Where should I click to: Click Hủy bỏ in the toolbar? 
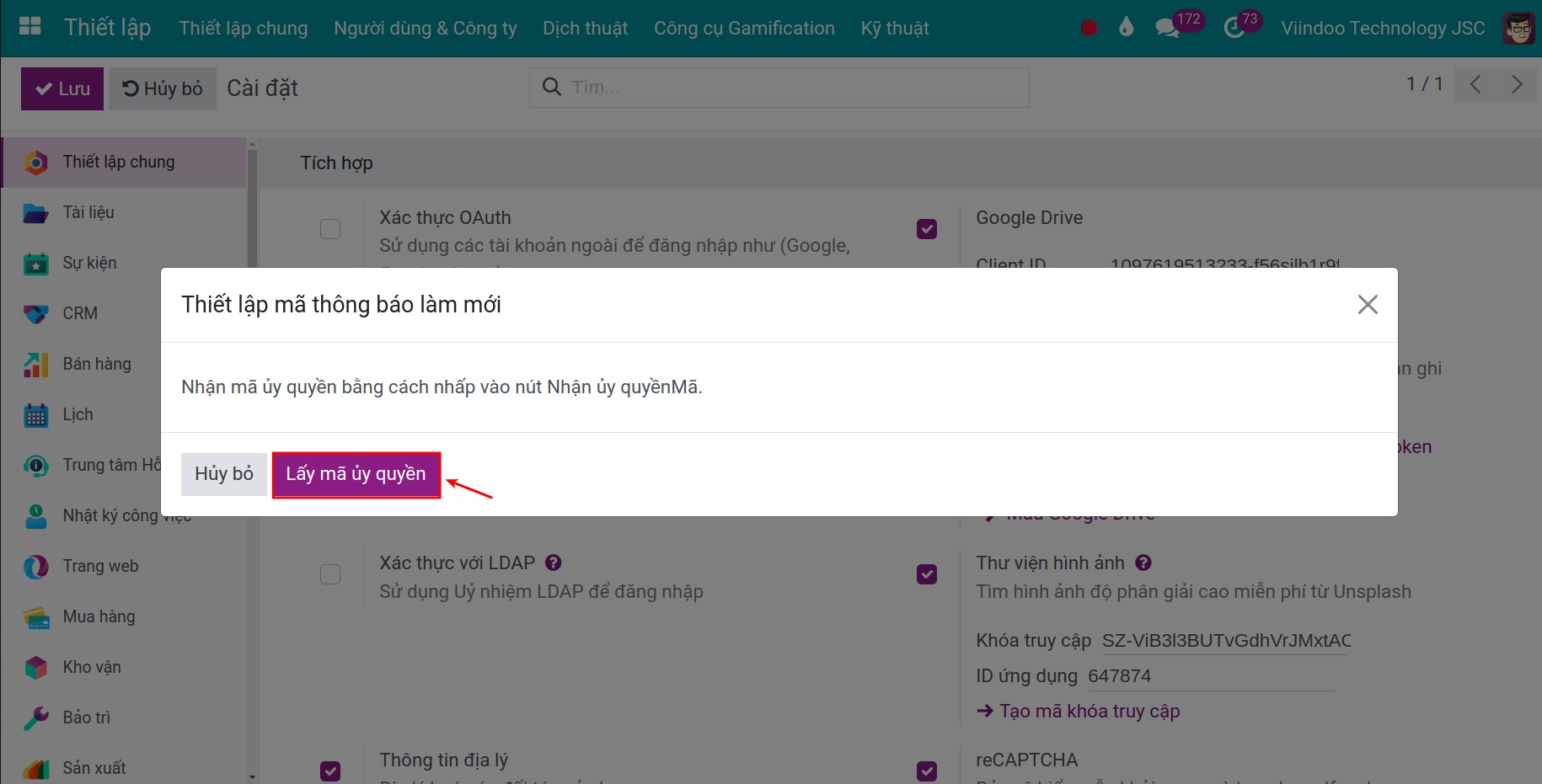(x=163, y=88)
